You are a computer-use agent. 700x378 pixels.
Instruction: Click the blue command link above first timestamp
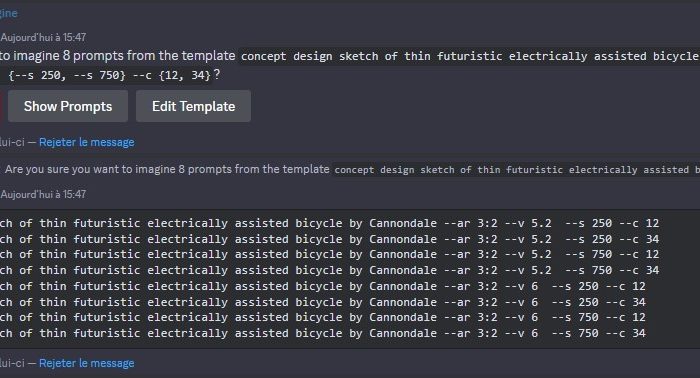click(8, 13)
